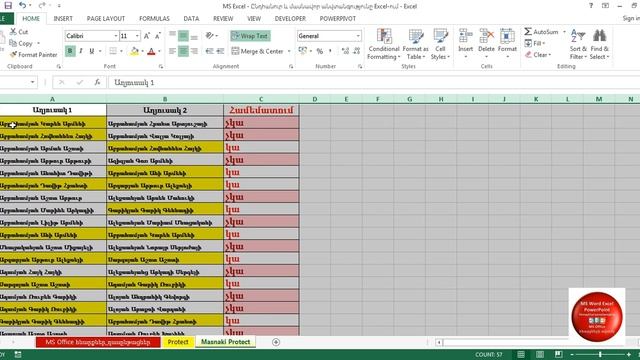
Task: Open Sort & Filter menu
Action: [578, 44]
